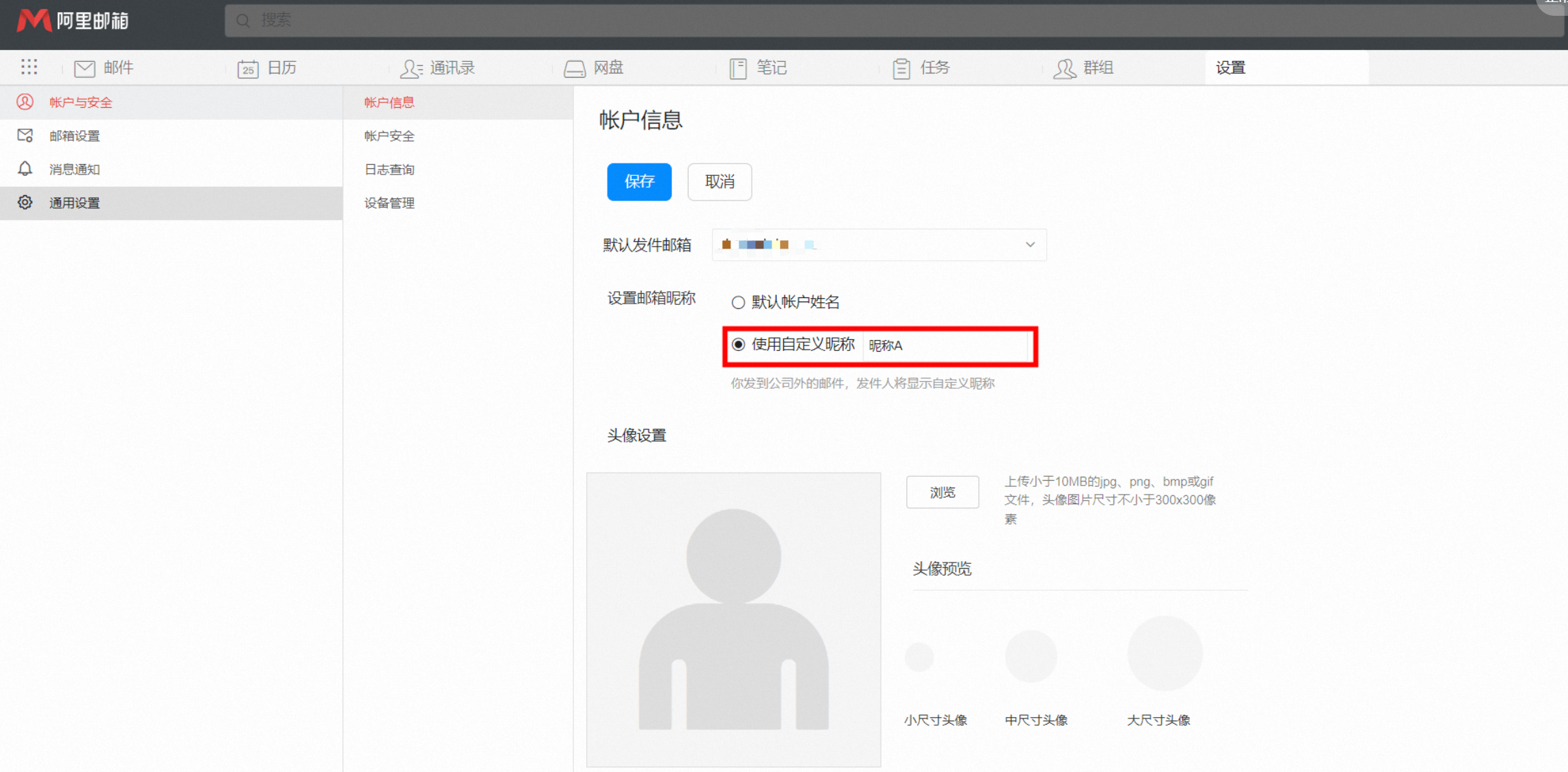
Task: Click the contacts icon for 通讯录
Action: click(x=411, y=69)
